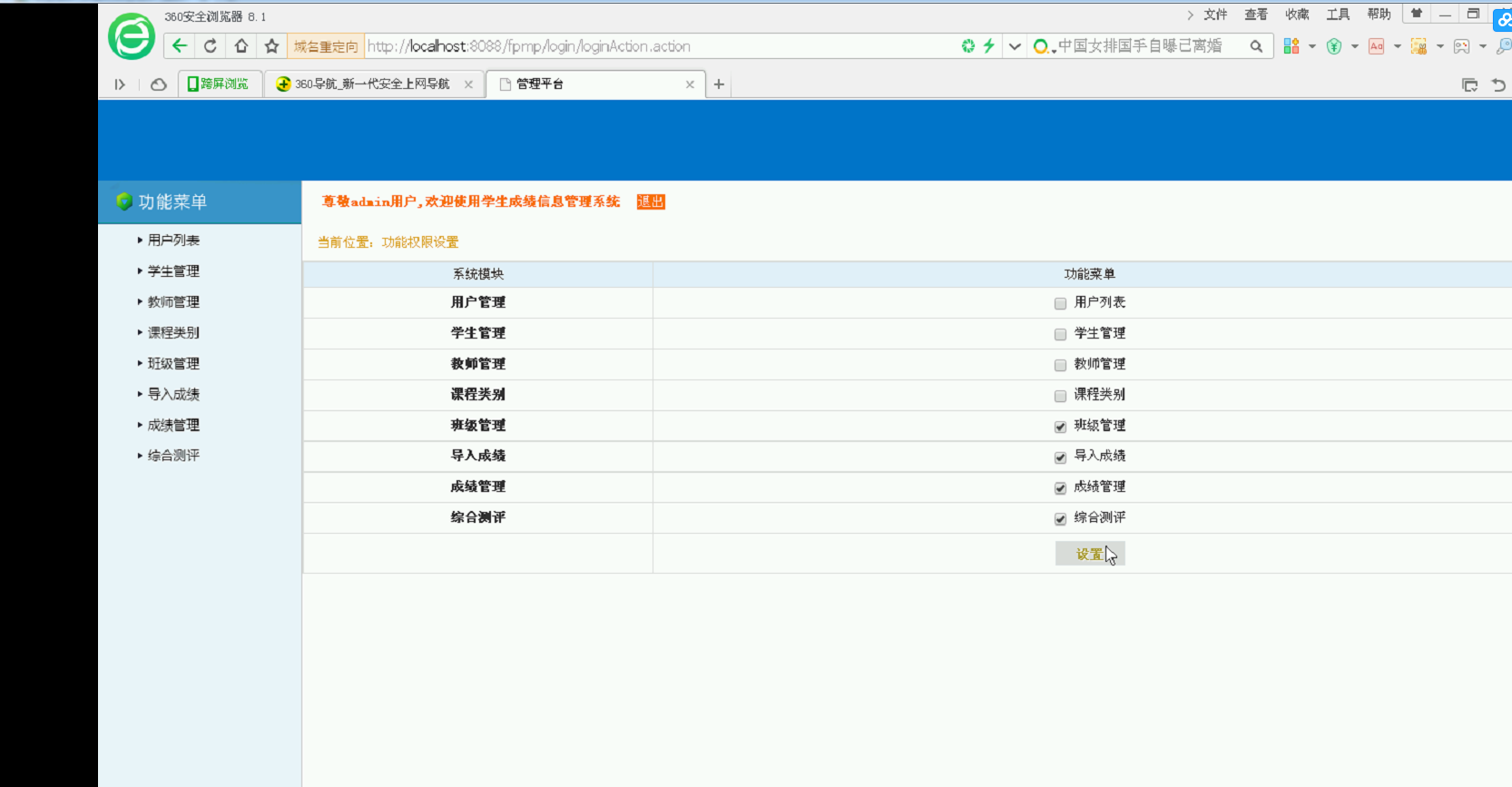The height and width of the screenshot is (787, 1512).
Task: Open address bar history dropdown chevron
Action: [1015, 46]
